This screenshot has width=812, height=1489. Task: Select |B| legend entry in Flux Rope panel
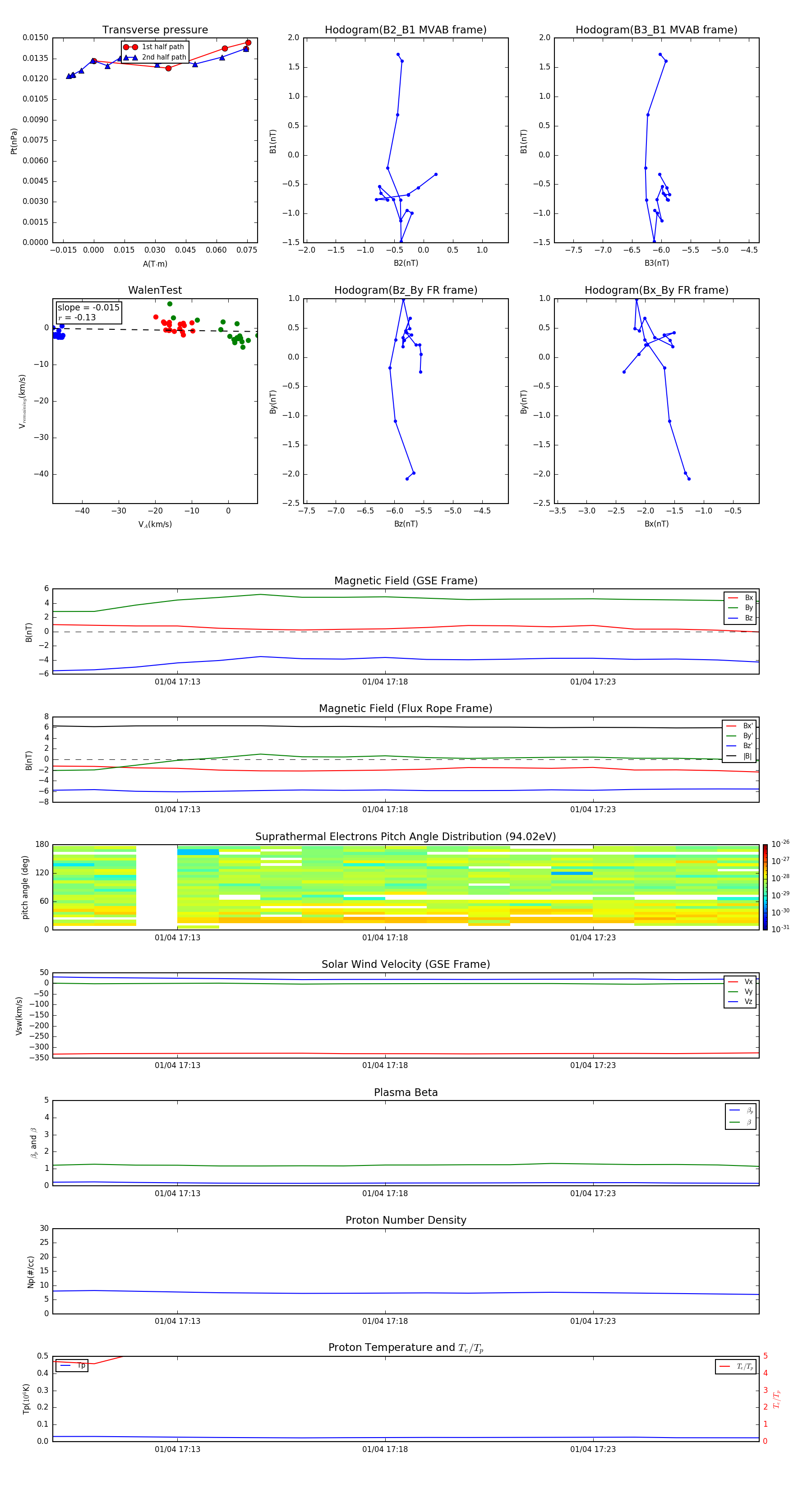(x=739, y=756)
